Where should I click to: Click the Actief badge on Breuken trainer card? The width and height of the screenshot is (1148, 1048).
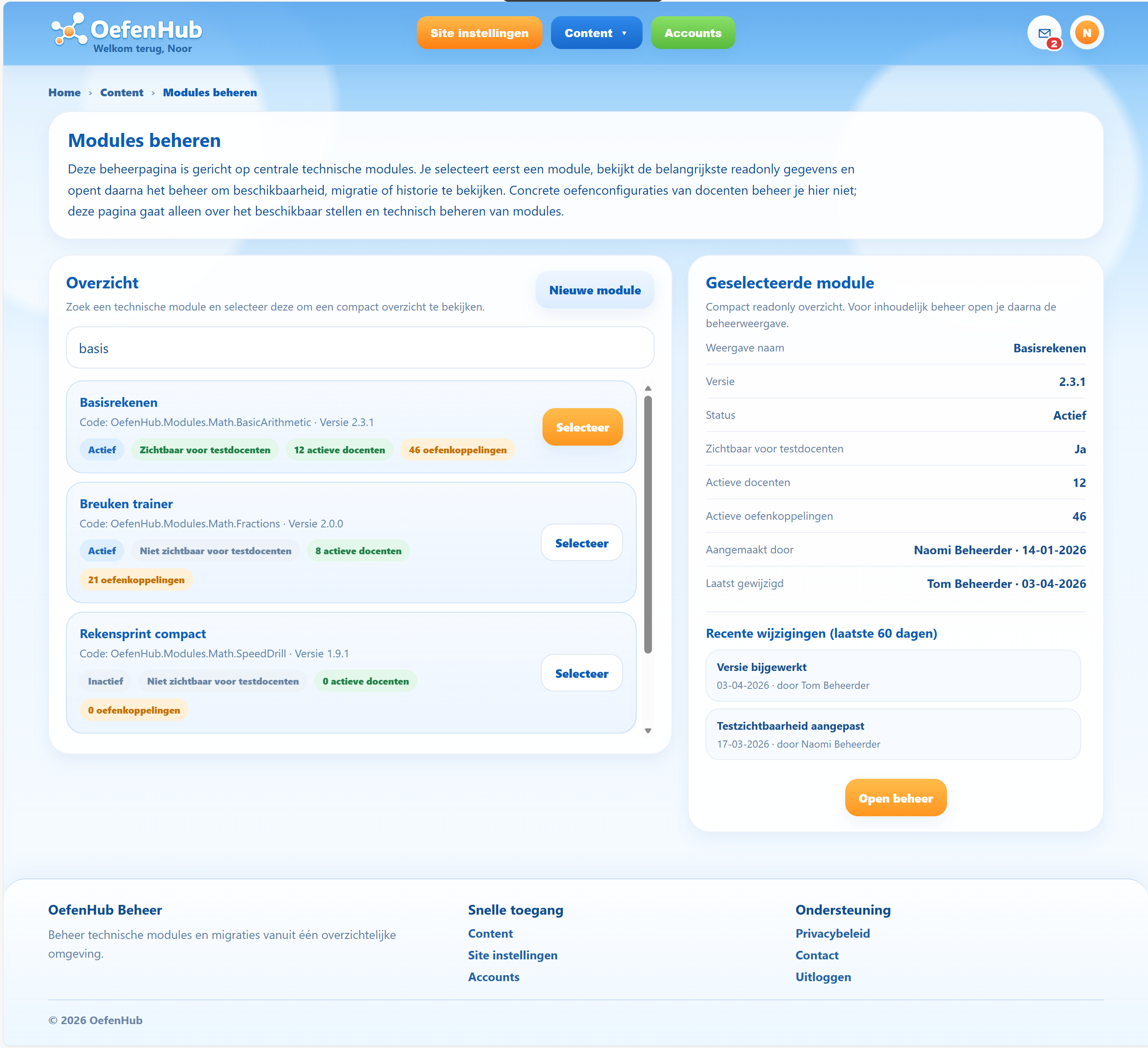click(102, 551)
